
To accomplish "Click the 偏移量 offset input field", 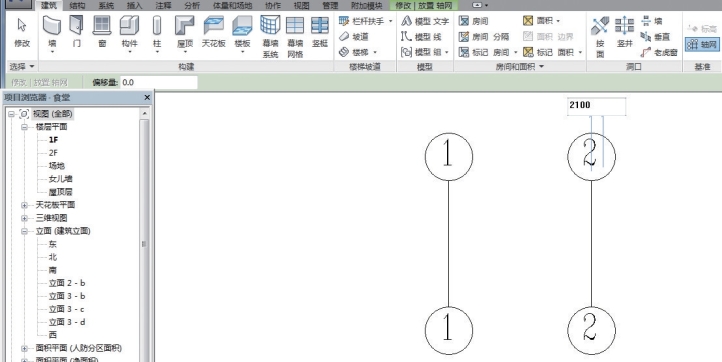I will [x=158, y=82].
